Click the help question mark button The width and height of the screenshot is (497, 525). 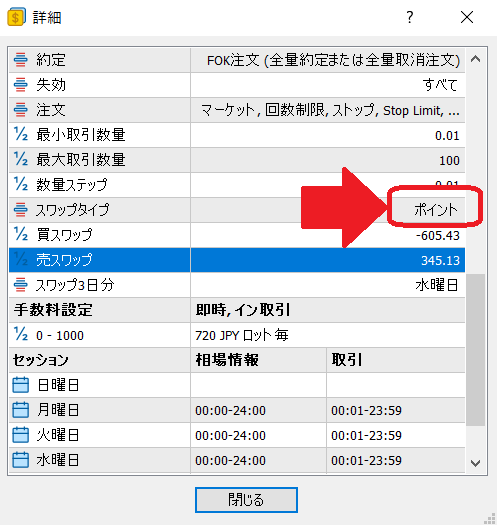[x=410, y=17]
